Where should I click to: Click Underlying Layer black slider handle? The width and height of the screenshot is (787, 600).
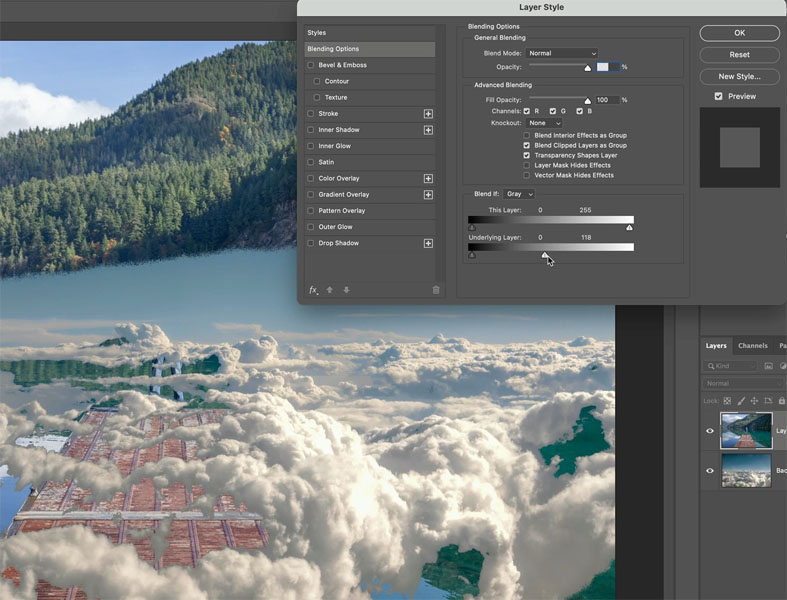pyautogui.click(x=472, y=256)
